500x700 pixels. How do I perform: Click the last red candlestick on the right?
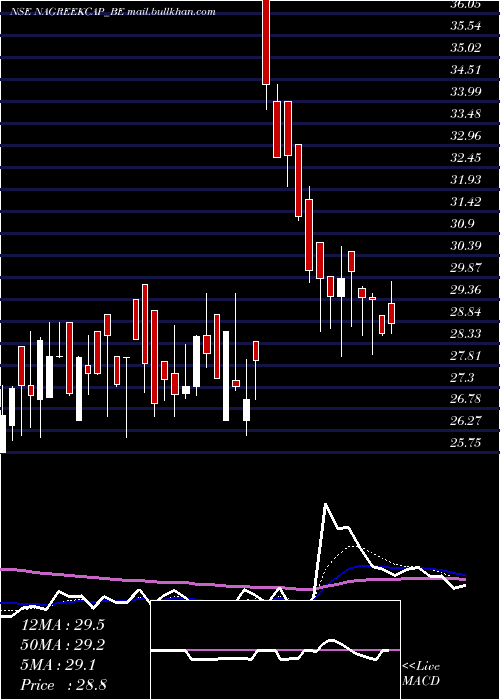pos(392,313)
